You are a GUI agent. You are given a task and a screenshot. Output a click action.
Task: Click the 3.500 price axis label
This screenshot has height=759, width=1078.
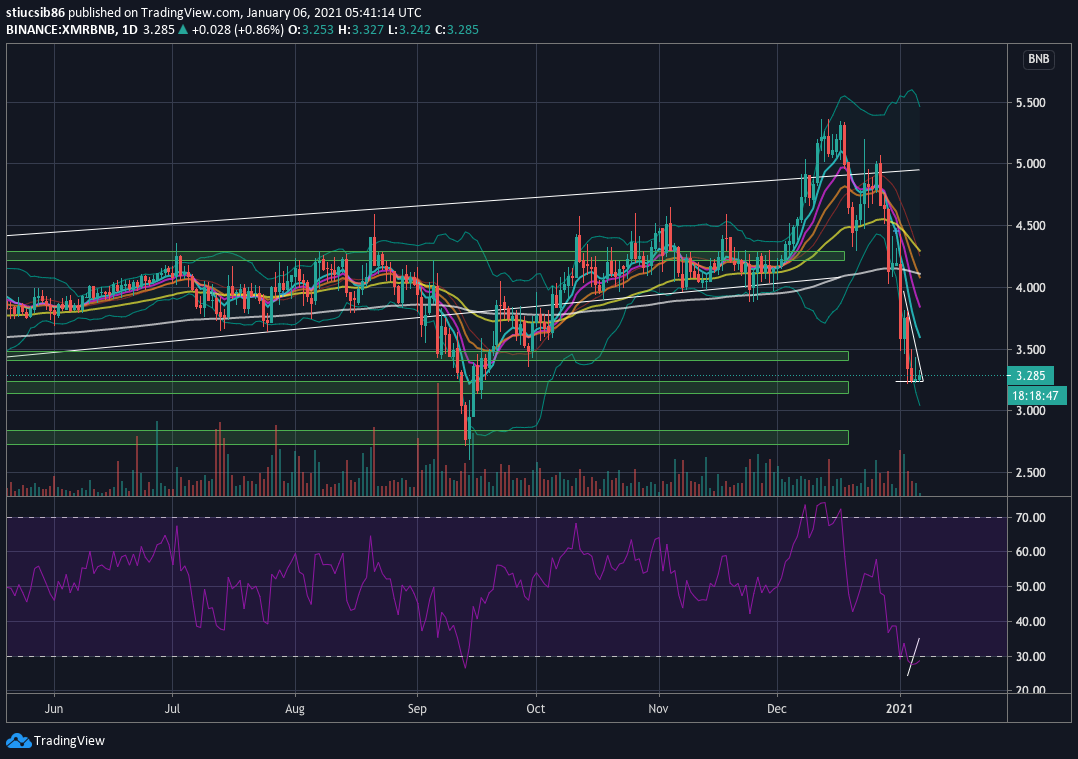1031,349
